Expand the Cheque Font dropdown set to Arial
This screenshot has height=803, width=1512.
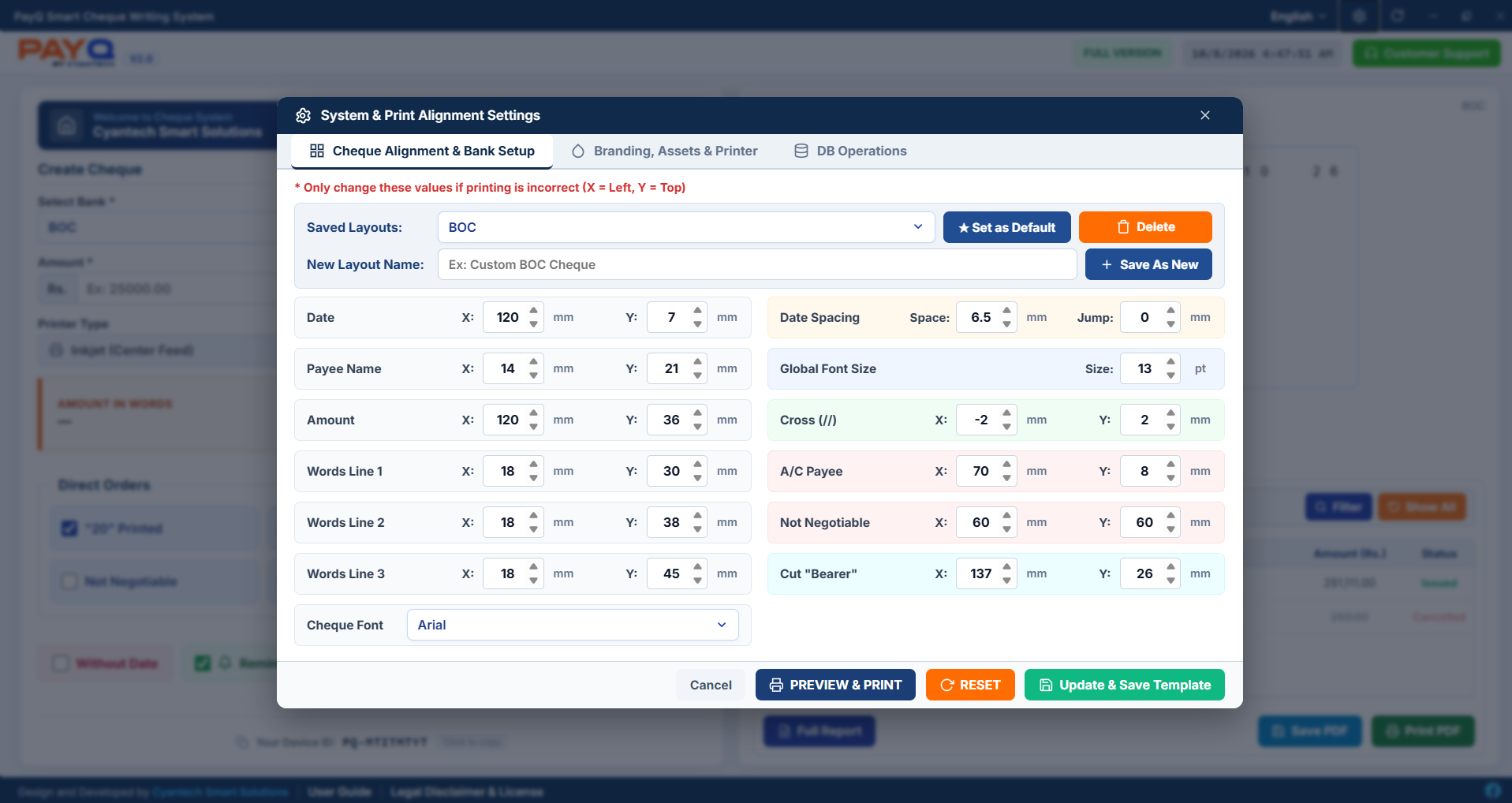pos(573,625)
